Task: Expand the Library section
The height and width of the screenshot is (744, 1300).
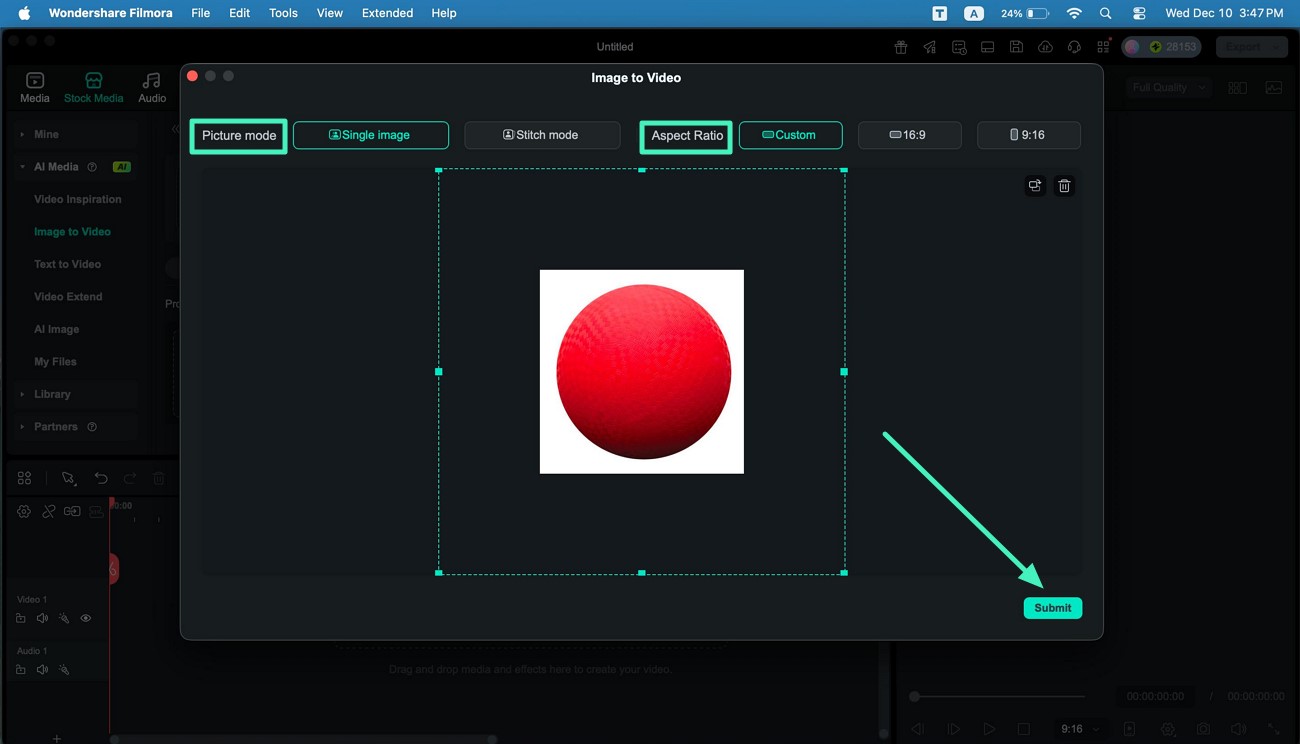Action: (x=22, y=394)
